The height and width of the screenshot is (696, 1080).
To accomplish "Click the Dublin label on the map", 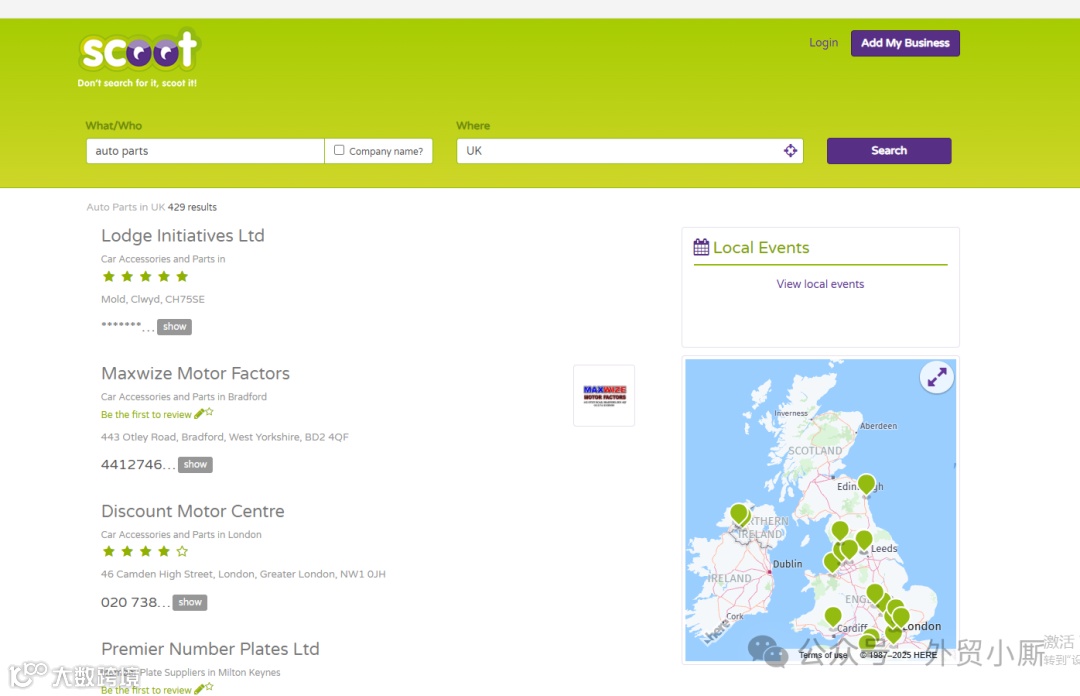I will 787,564.
